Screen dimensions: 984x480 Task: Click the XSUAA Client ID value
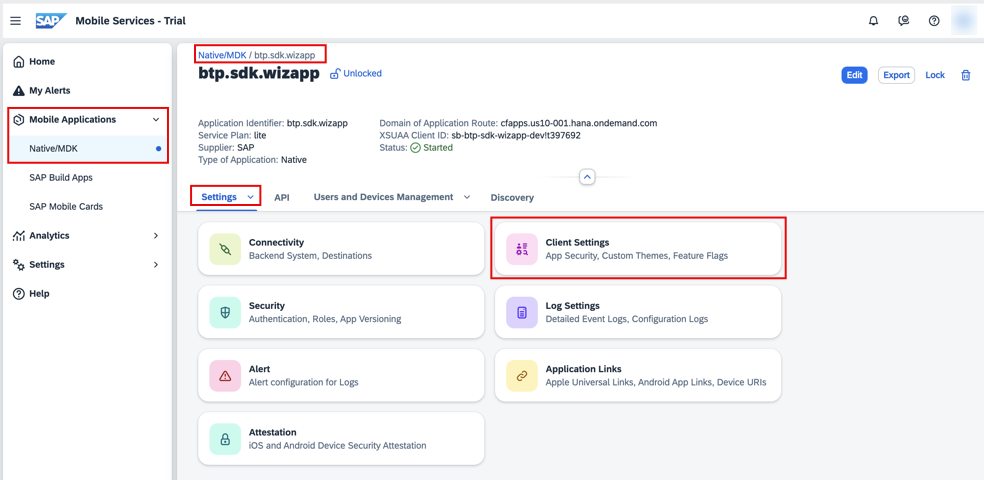point(516,136)
